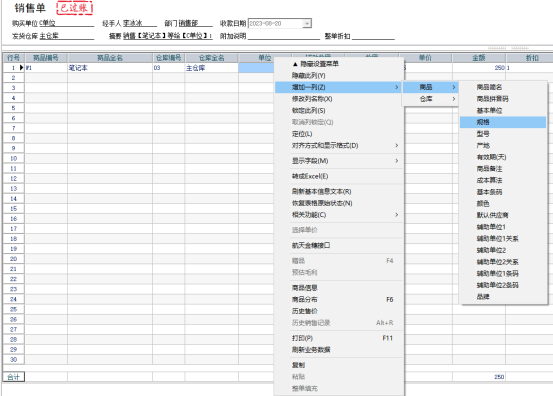This screenshot has width=553, height=396.
Task: Click the 商品全名 column header
Action: pos(110,58)
